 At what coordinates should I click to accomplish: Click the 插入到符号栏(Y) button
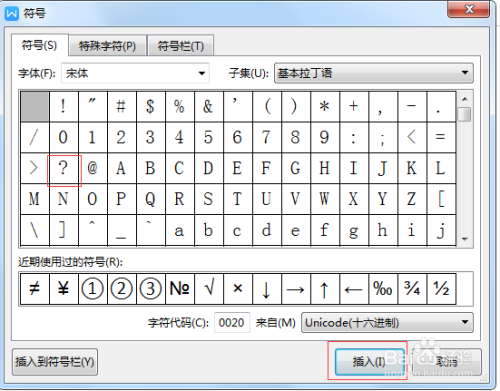click(x=55, y=362)
